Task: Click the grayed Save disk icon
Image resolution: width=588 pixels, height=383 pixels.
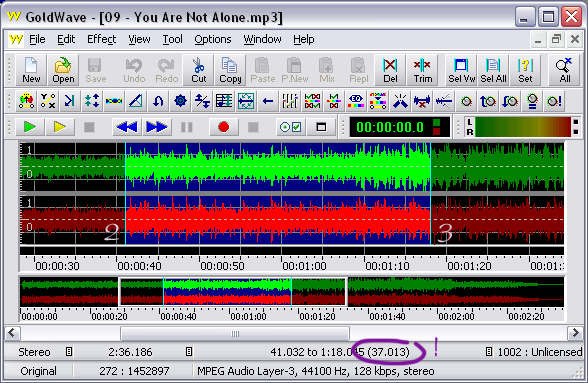Action: pyautogui.click(x=95, y=70)
